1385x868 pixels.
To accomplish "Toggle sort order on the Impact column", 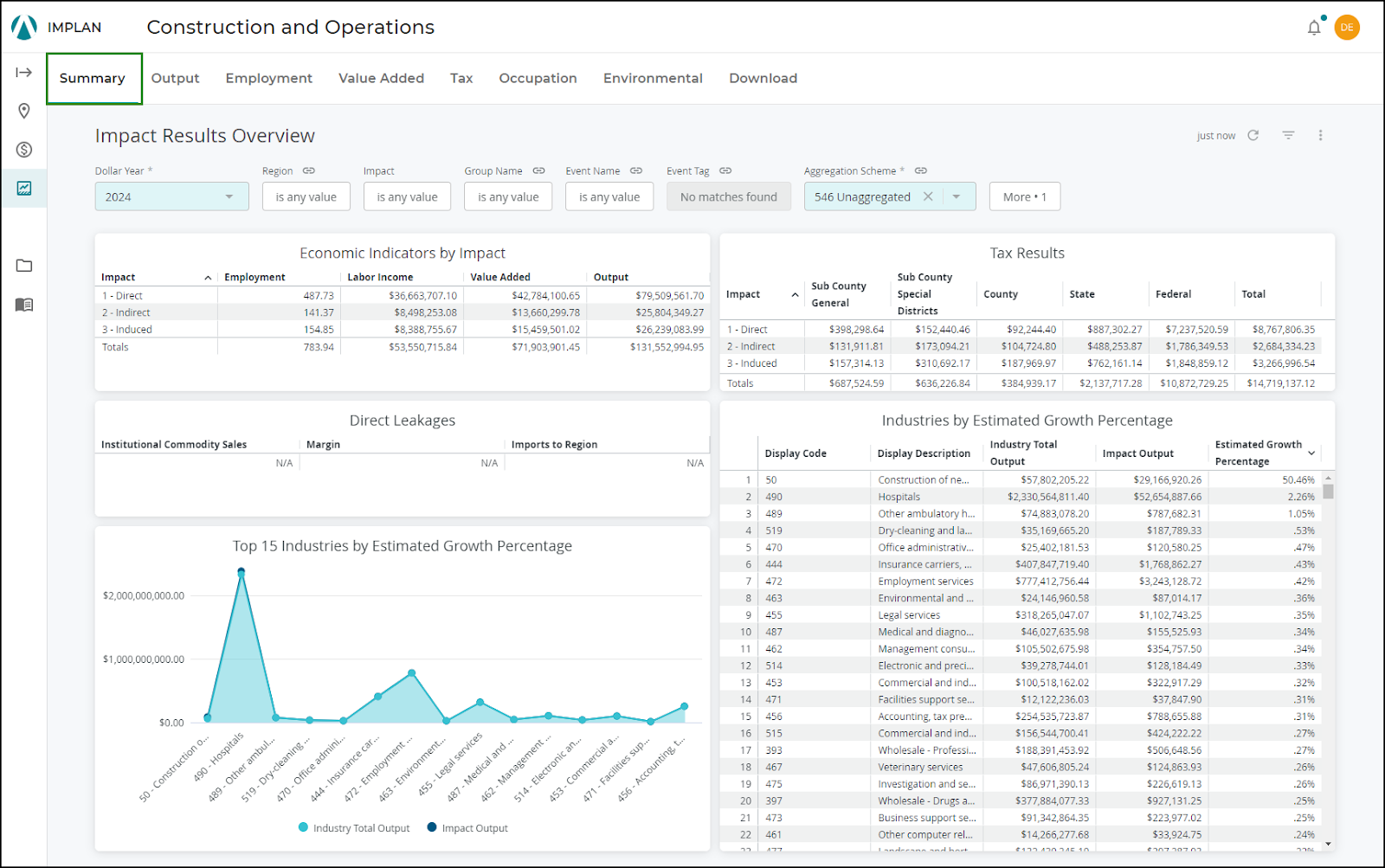I will pos(206,277).
